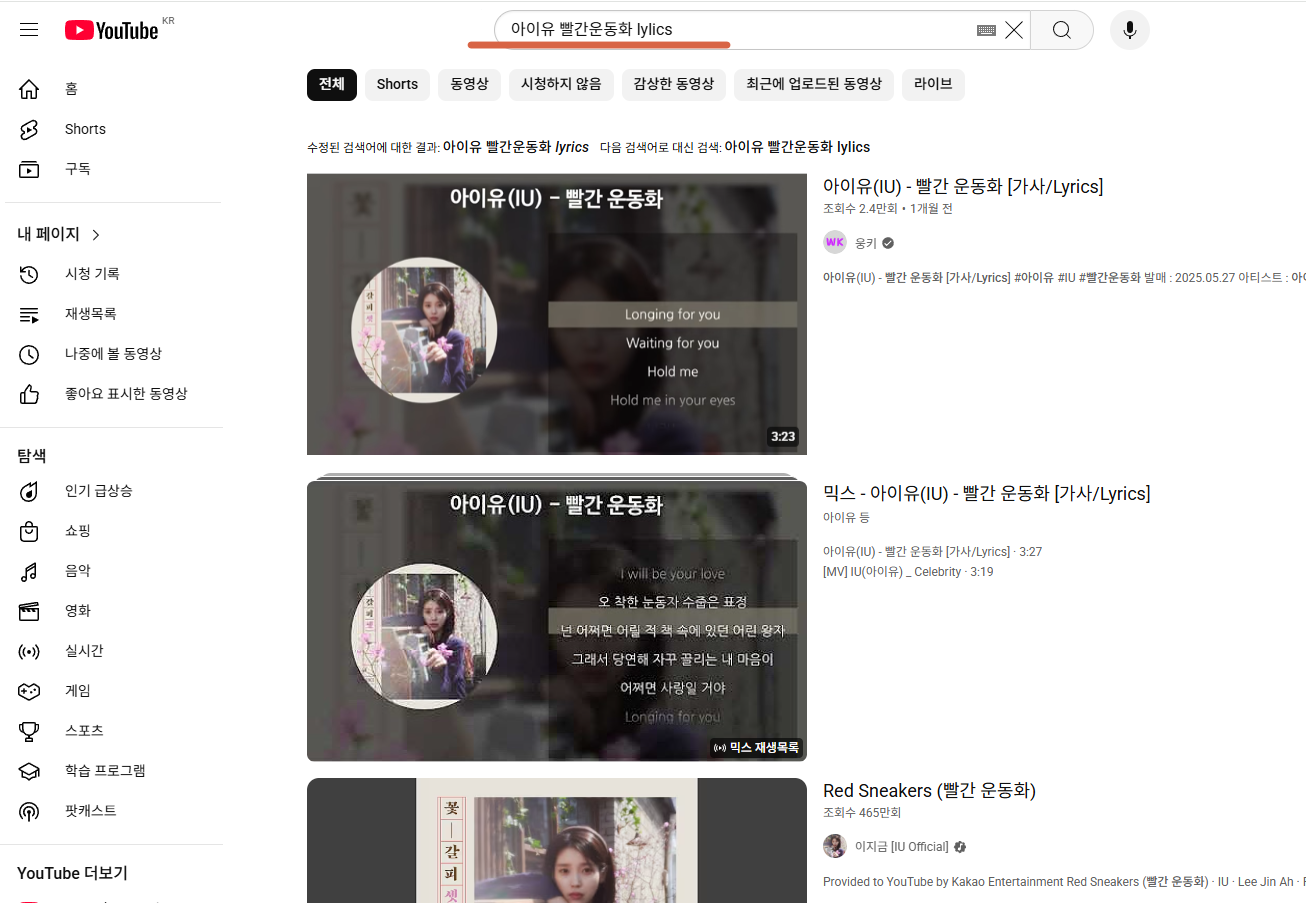Click the 나중에 볼 동영상 clock icon
The width and height of the screenshot is (1306, 903).
coord(29,354)
